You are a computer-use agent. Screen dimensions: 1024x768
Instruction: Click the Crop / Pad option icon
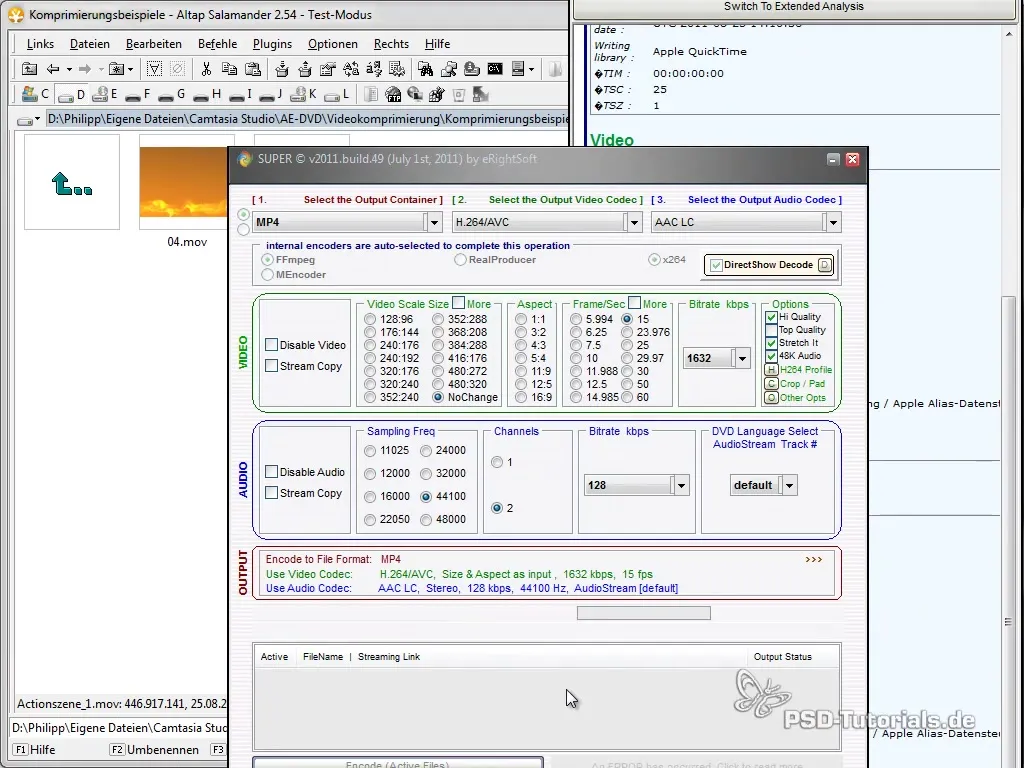(771, 384)
